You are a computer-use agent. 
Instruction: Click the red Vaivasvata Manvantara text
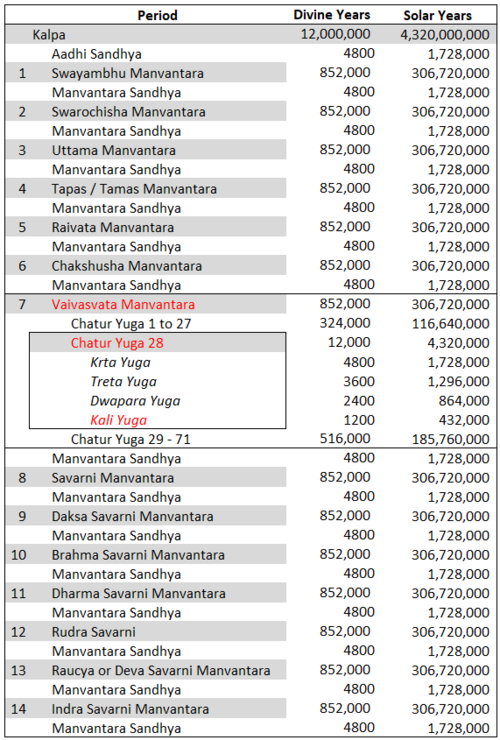[x=123, y=304]
